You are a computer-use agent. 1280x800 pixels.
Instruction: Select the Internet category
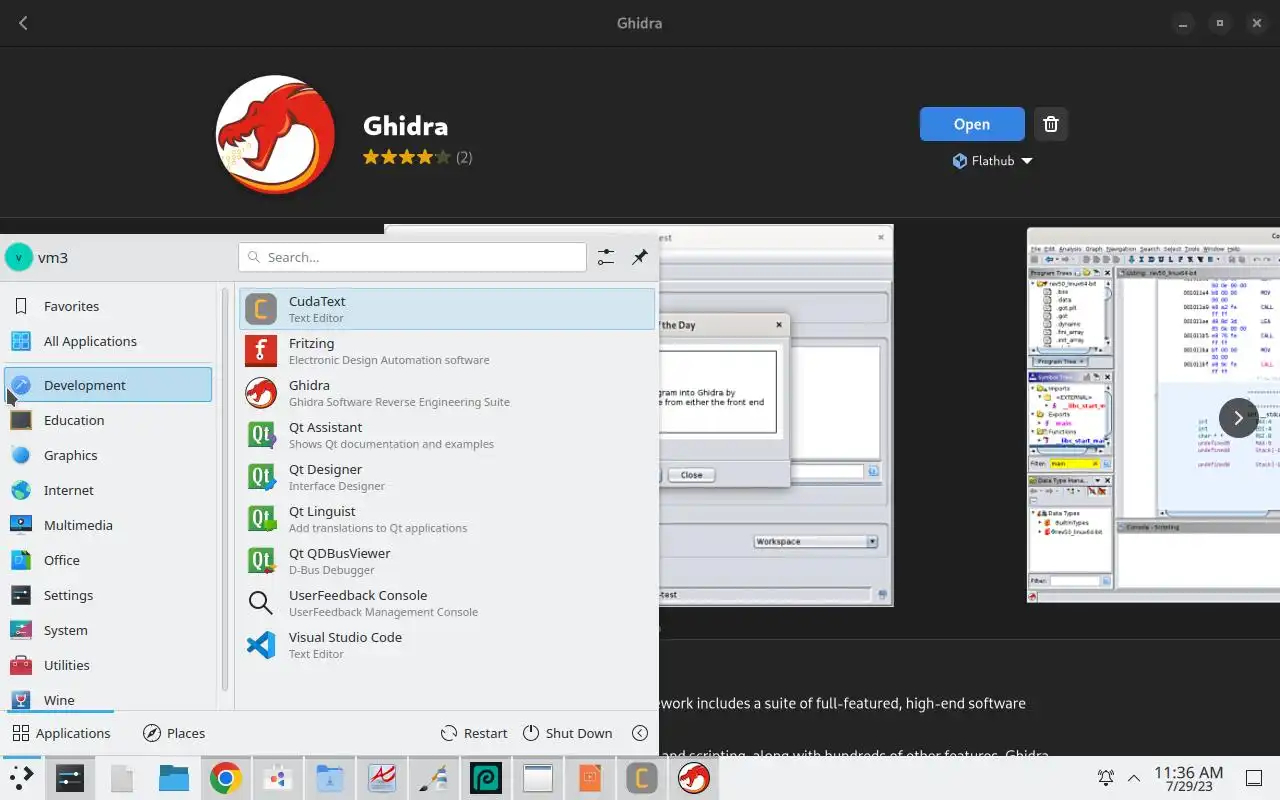pos(108,490)
